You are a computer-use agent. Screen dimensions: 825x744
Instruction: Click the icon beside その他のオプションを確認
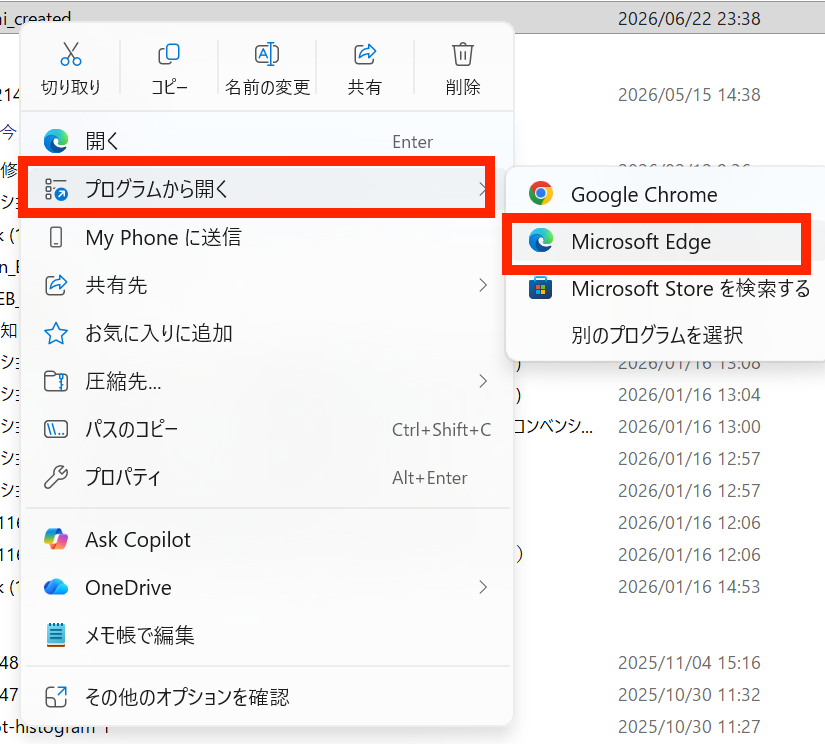coord(56,697)
